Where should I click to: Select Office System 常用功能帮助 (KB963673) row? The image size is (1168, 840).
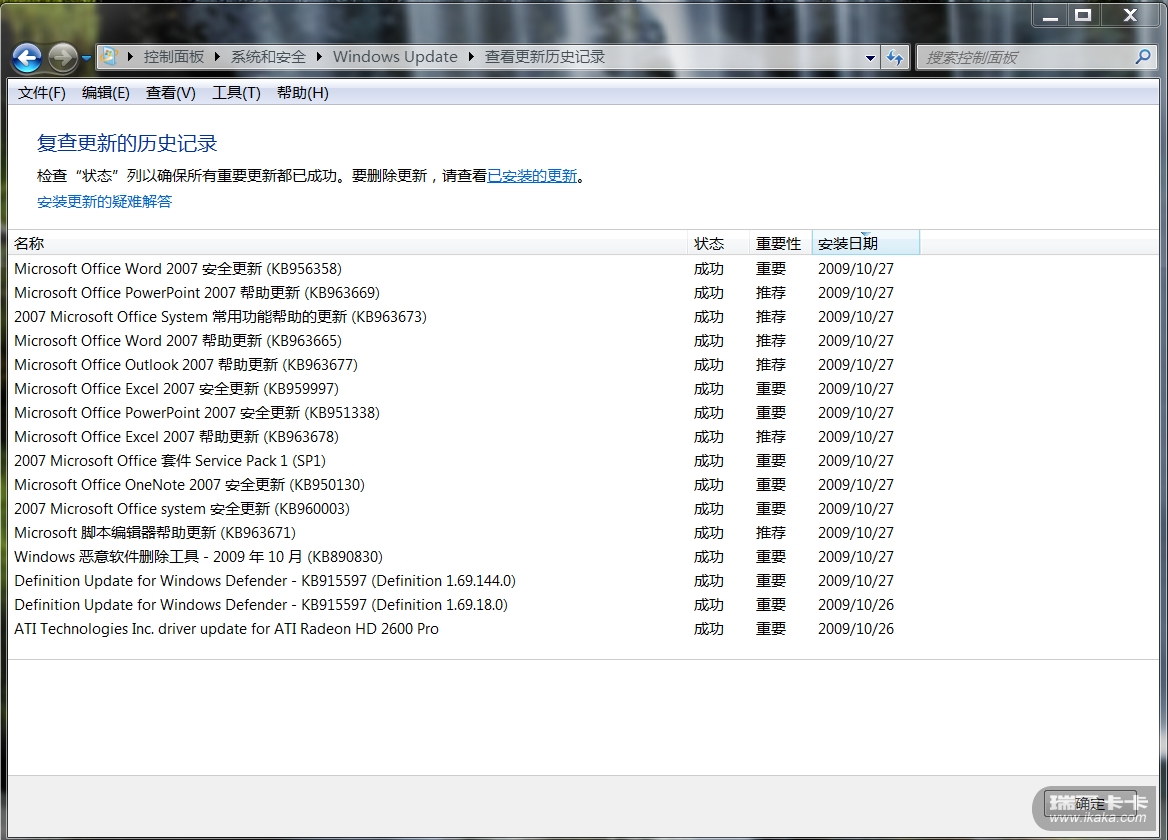[465, 316]
